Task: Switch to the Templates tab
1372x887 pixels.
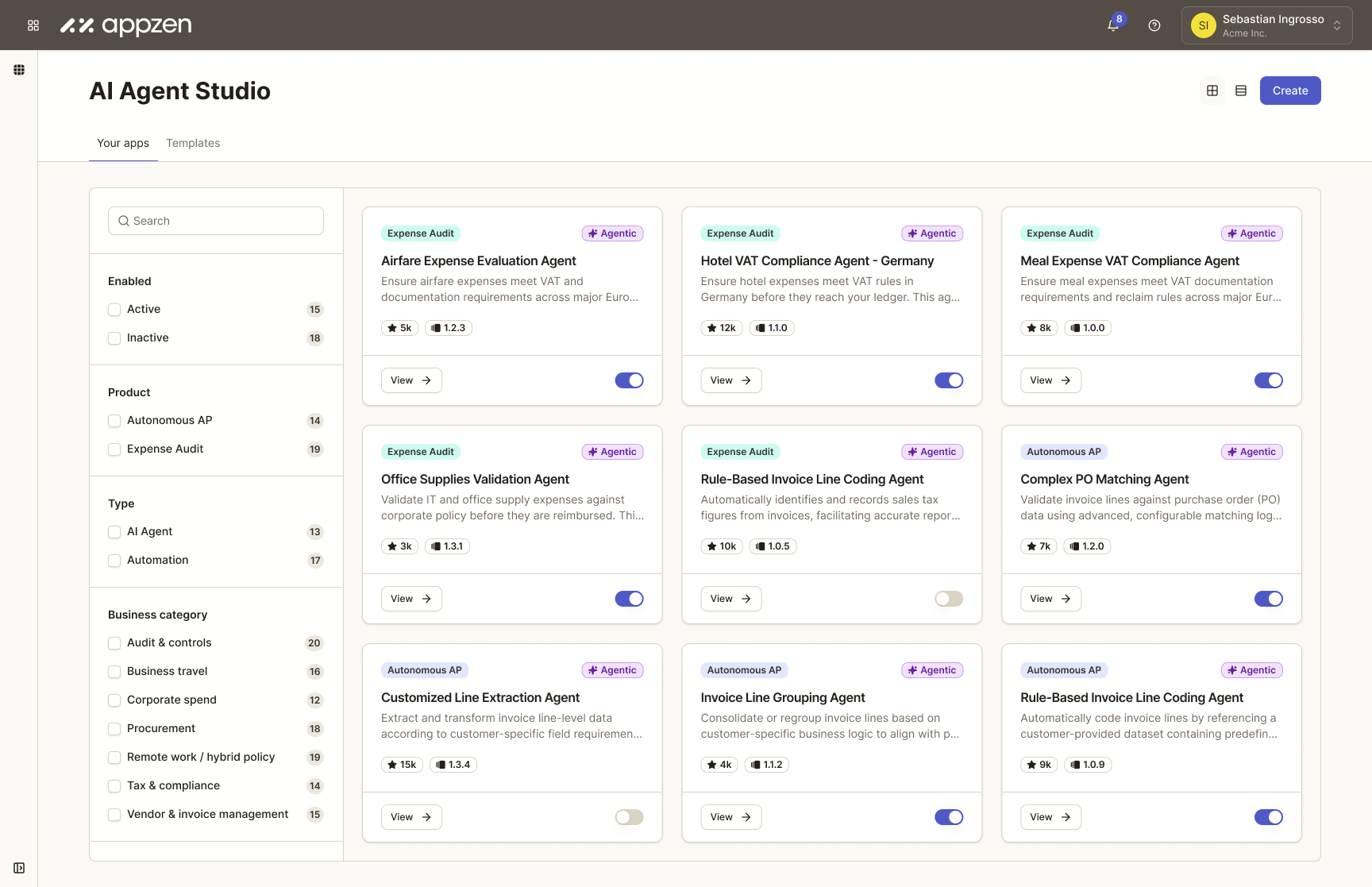Action: (x=193, y=143)
